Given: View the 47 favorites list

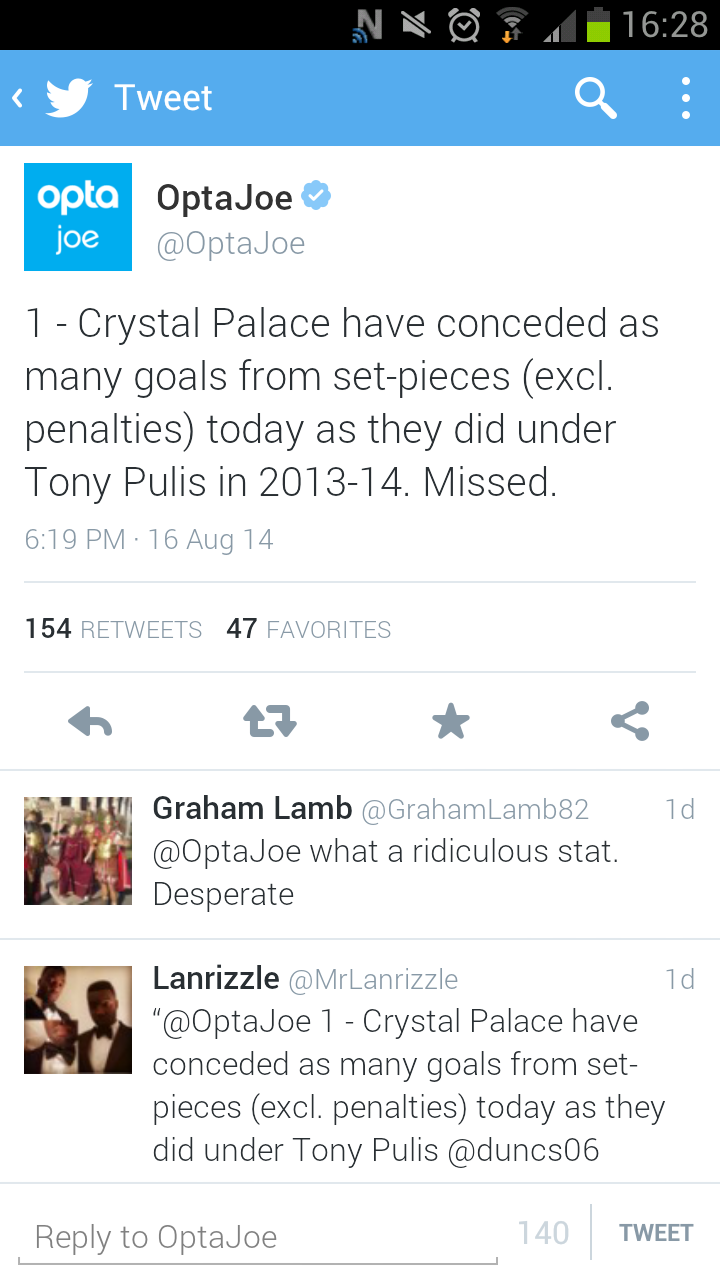Looking at the screenshot, I should tap(308, 629).
